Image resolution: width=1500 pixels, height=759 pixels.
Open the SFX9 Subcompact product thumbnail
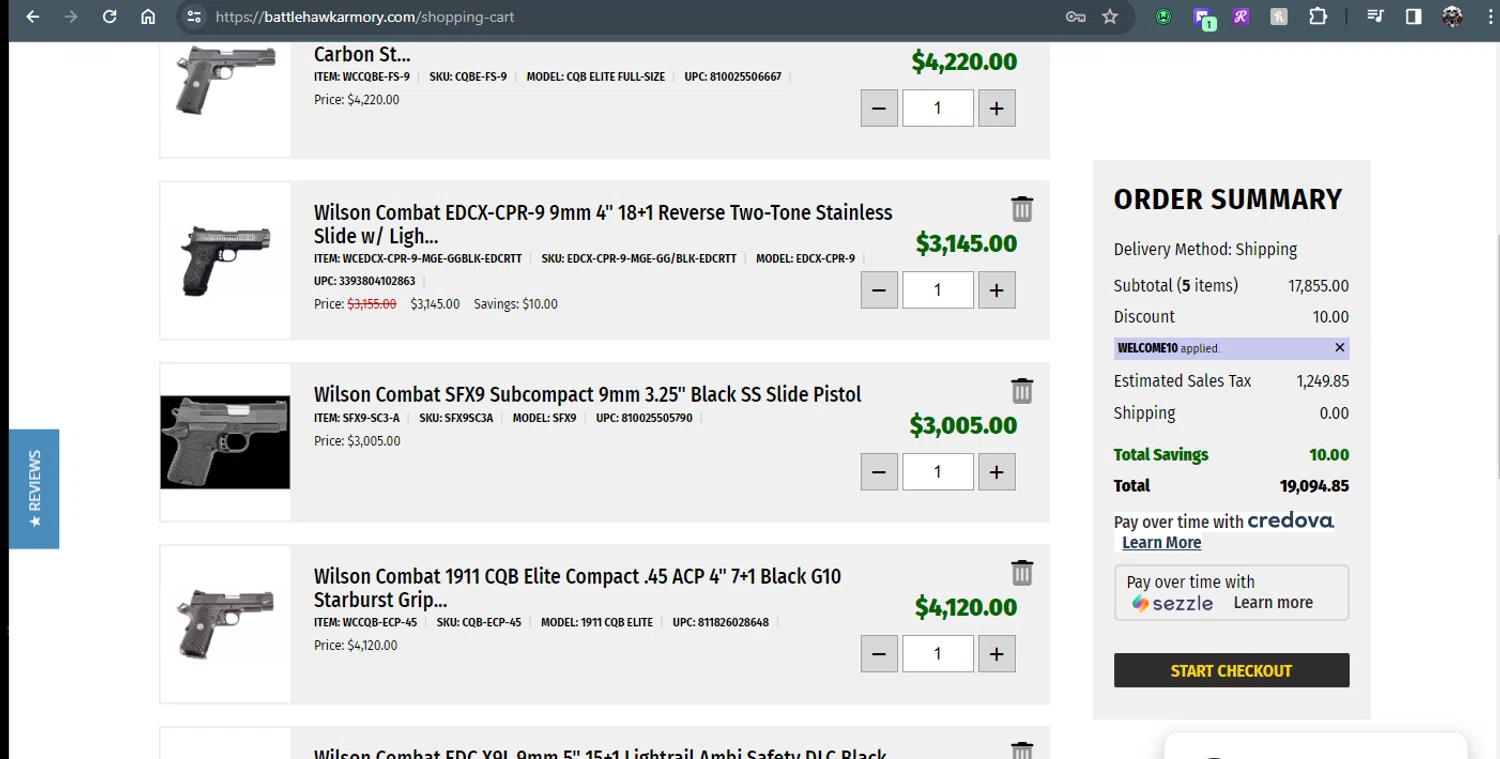coord(225,442)
